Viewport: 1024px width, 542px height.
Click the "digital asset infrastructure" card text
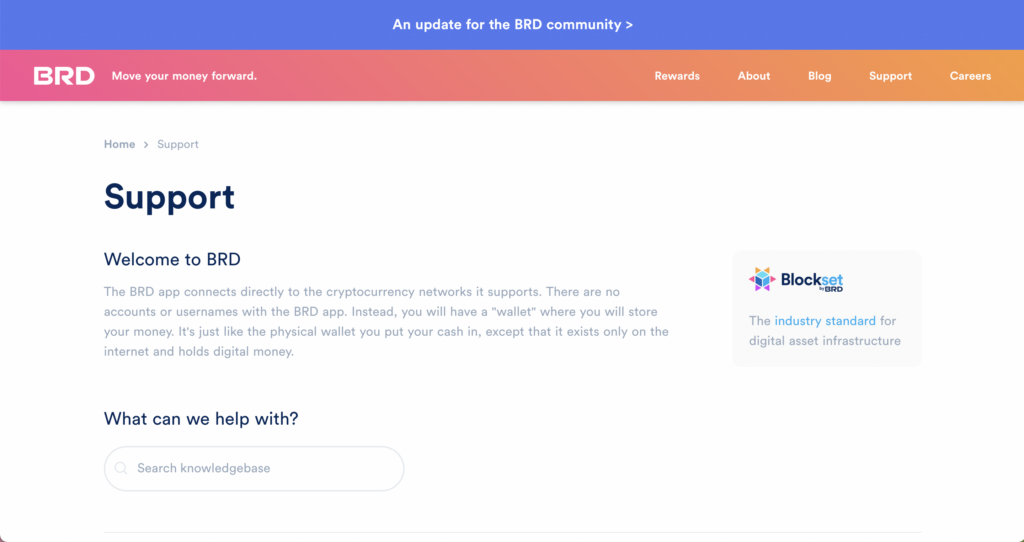[825, 341]
